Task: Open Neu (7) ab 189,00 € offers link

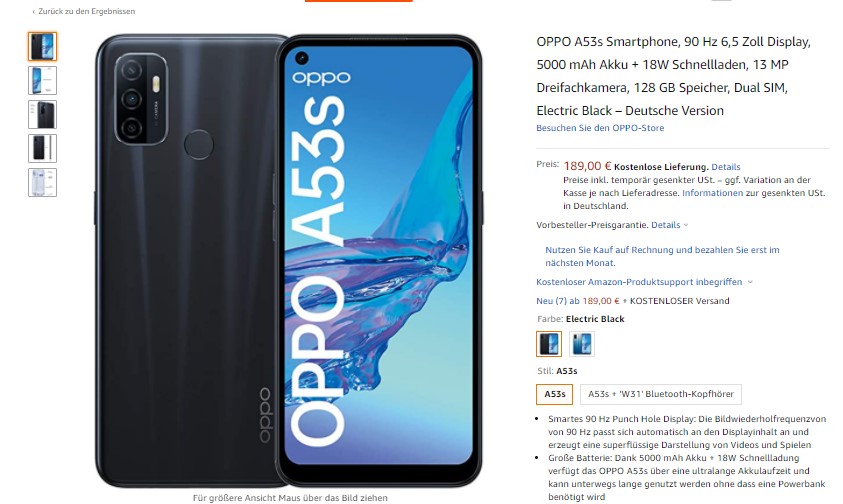Action: click(x=578, y=301)
